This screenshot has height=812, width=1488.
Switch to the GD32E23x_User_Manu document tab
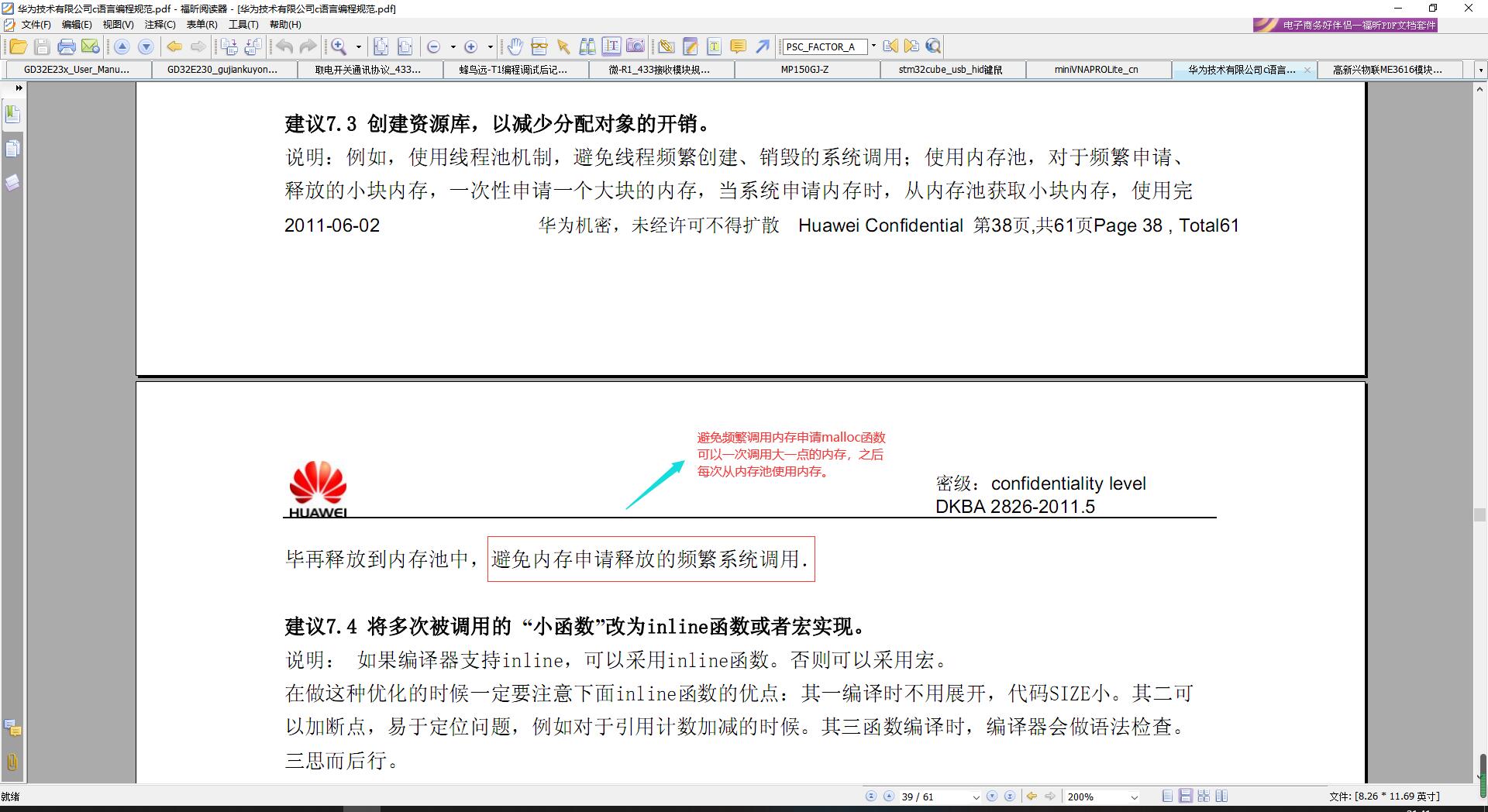[75, 69]
